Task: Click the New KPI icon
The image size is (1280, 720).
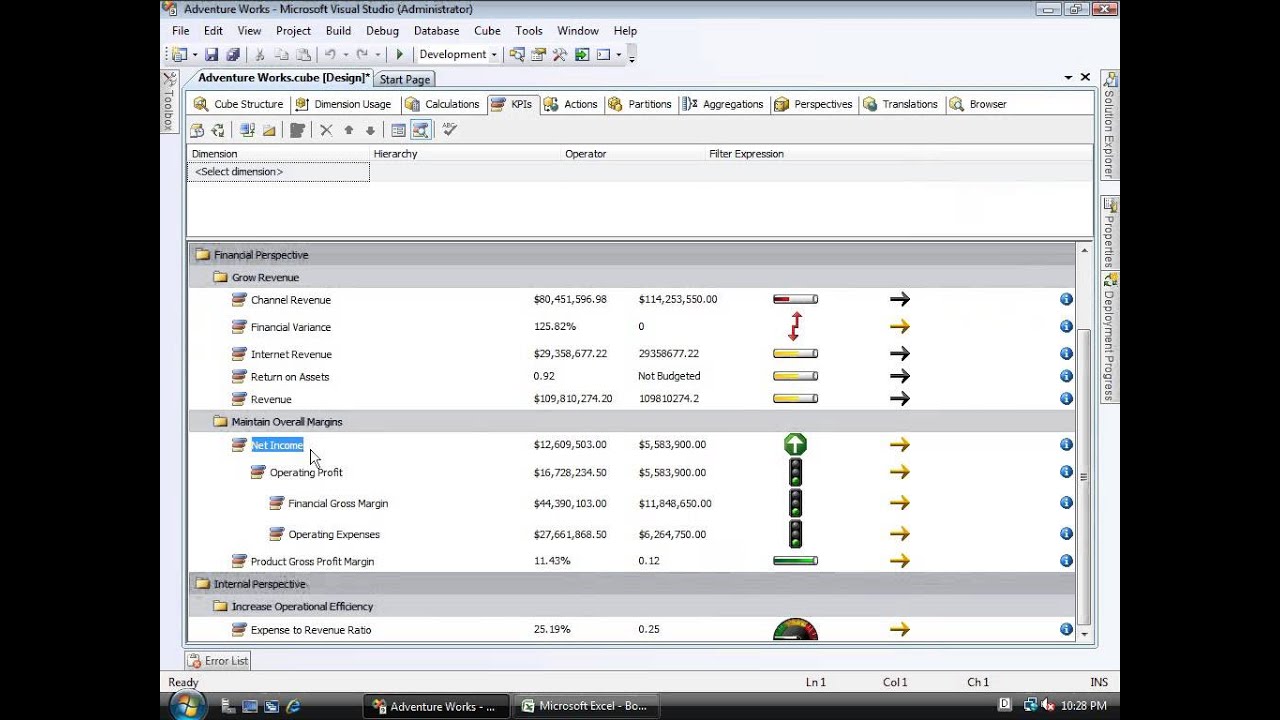Action: pyautogui.click(x=297, y=130)
